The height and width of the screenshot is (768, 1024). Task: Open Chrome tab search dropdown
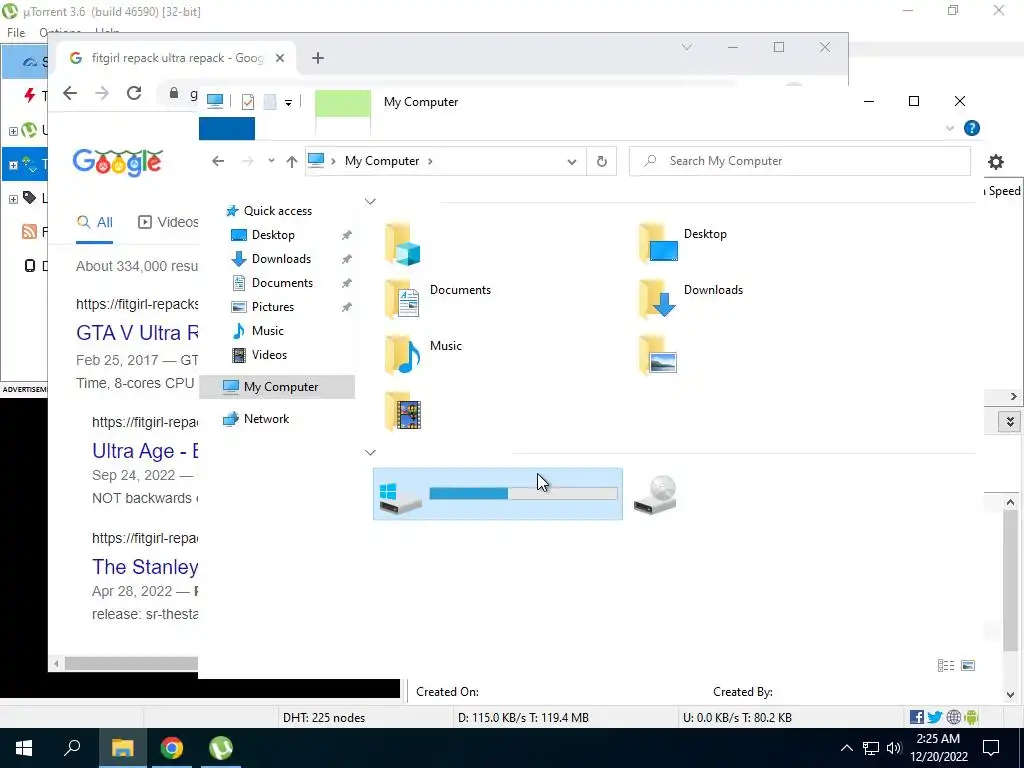tap(686, 47)
